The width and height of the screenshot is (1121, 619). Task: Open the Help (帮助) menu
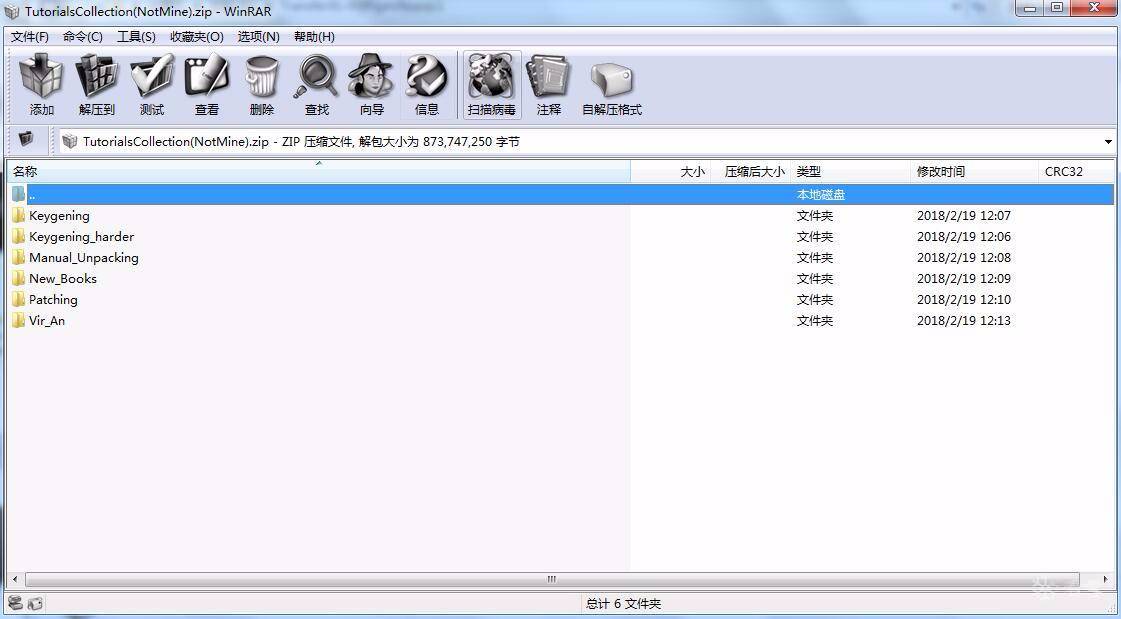(314, 36)
